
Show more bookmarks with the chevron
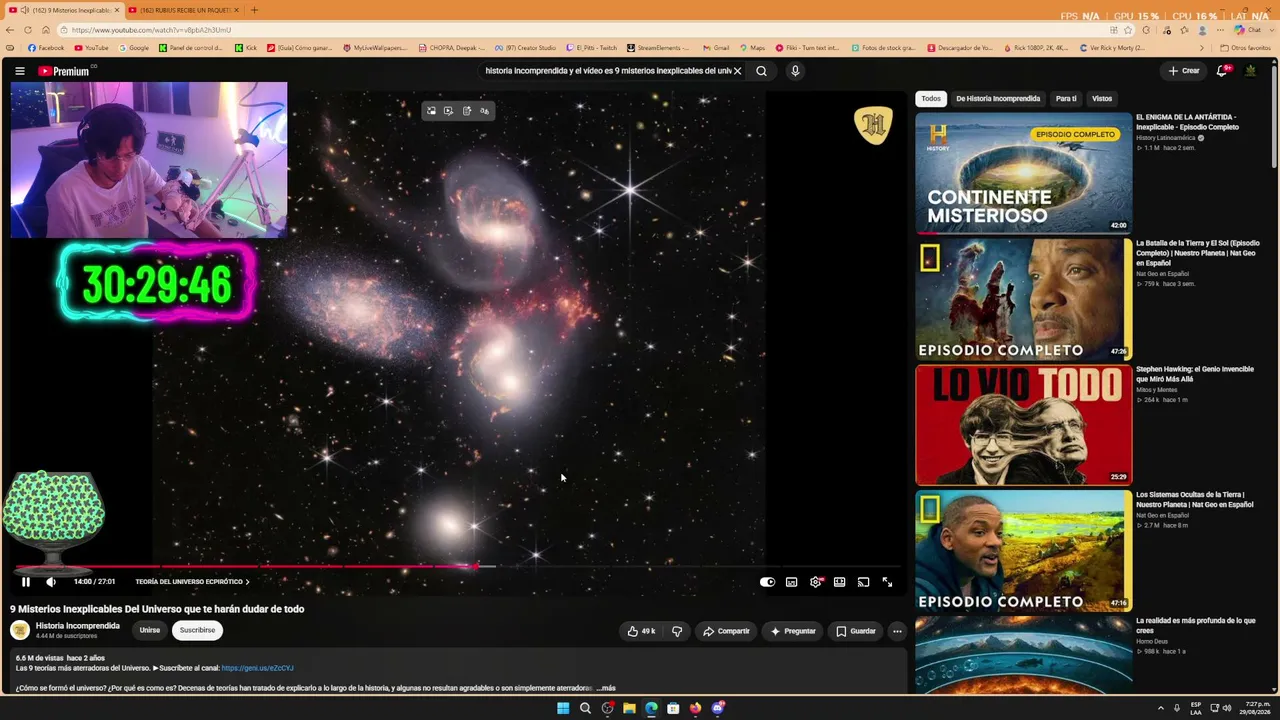click(1202, 48)
